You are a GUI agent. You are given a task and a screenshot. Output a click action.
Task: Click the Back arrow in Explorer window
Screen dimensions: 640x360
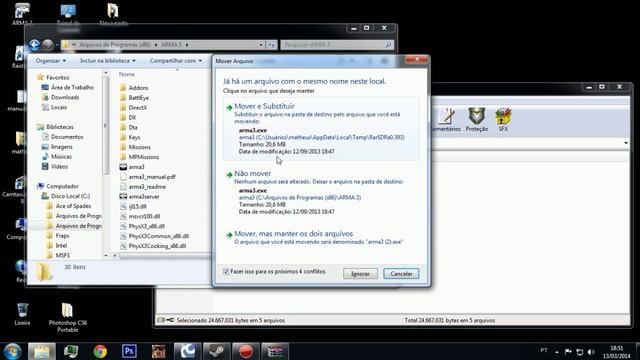pyautogui.click(x=35, y=44)
